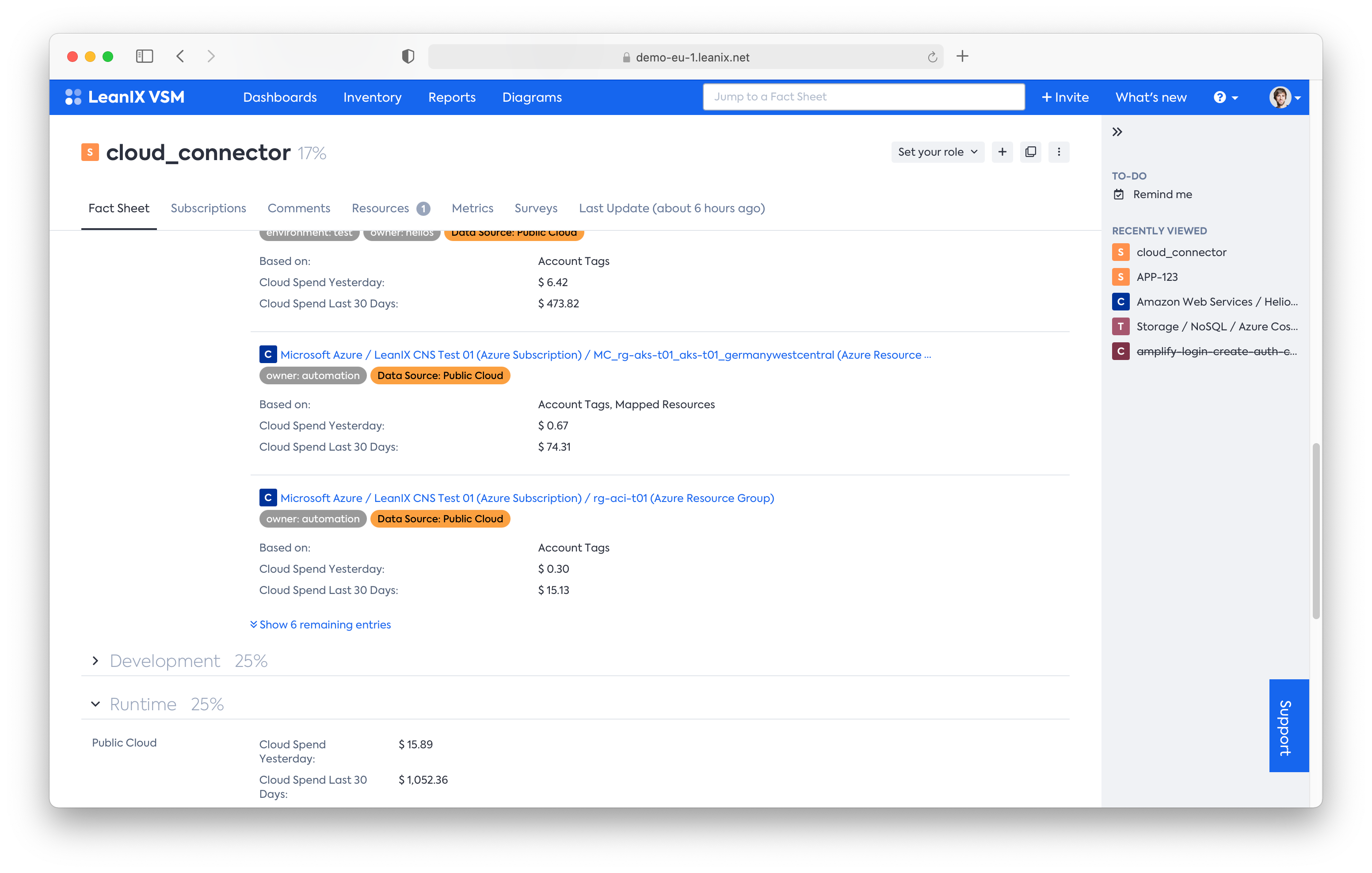1372x873 pixels.
Task: Collapse the right sidebar with double chevron
Action: (1117, 132)
